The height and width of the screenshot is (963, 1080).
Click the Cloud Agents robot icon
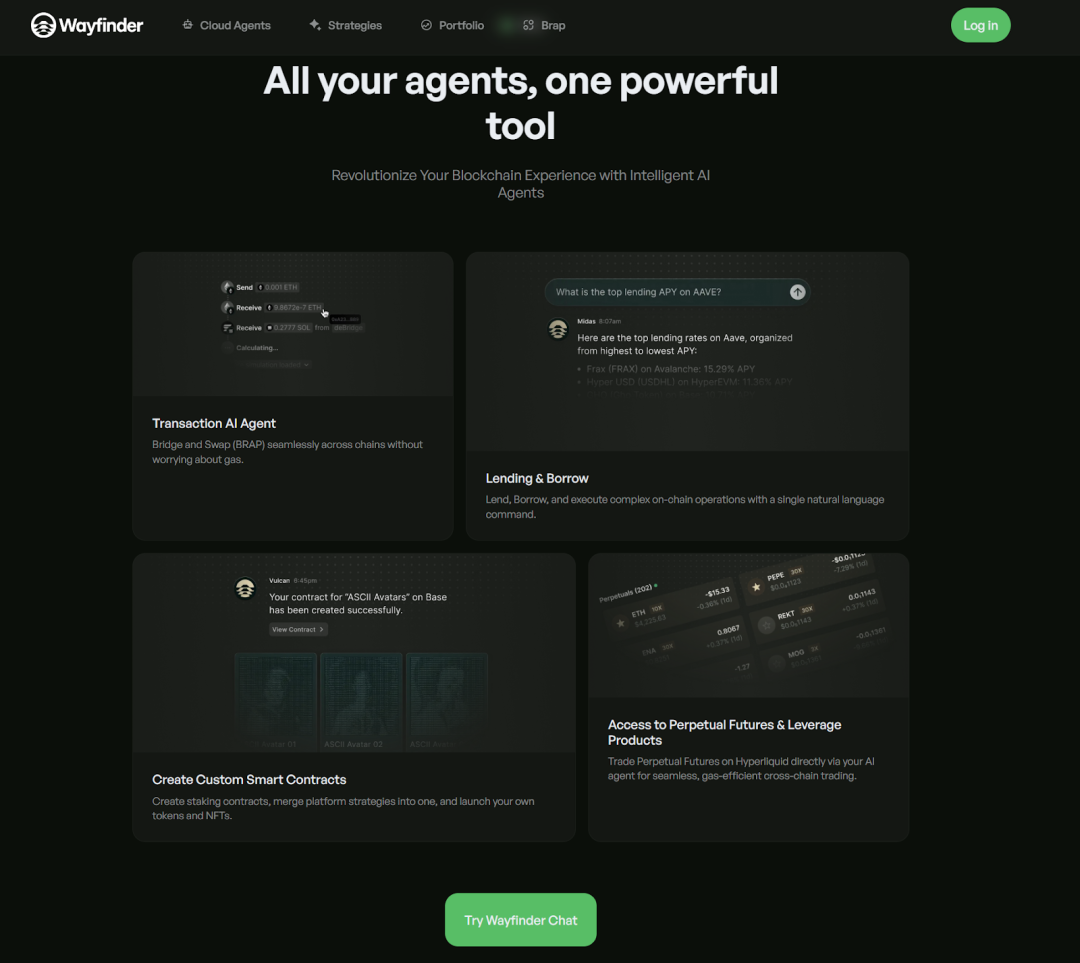(188, 25)
